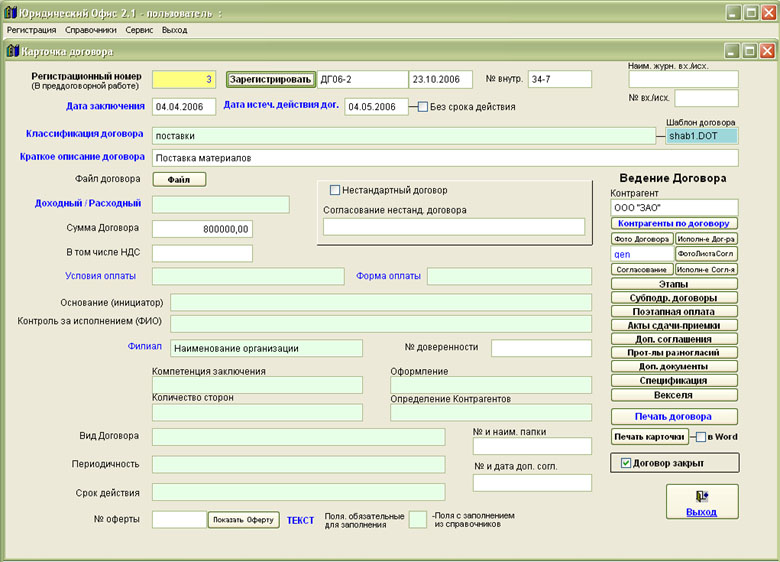Click the Карточка договора window title icon
Viewport: 780px width, 562px height.
[x=12, y=51]
